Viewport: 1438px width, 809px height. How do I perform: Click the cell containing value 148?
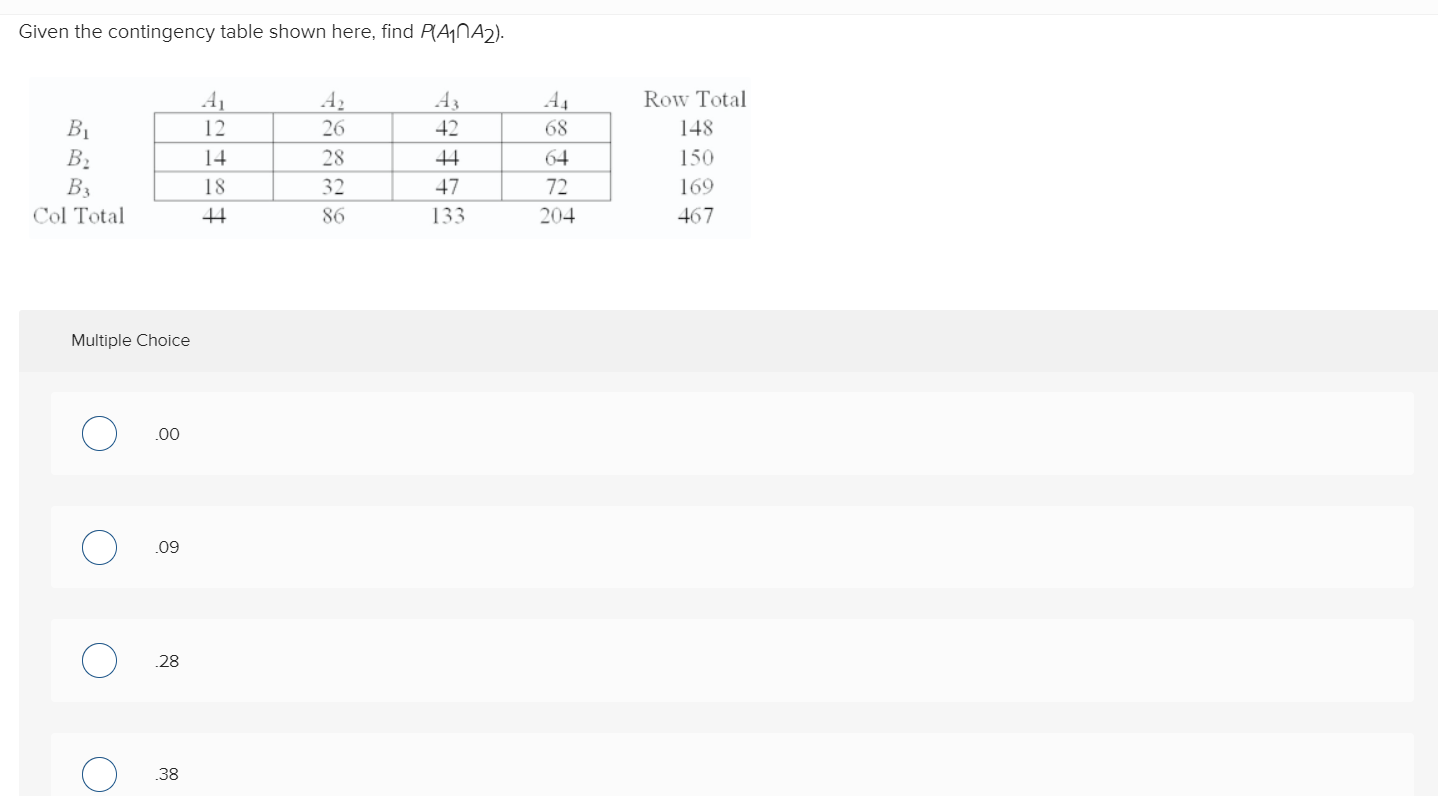click(694, 128)
